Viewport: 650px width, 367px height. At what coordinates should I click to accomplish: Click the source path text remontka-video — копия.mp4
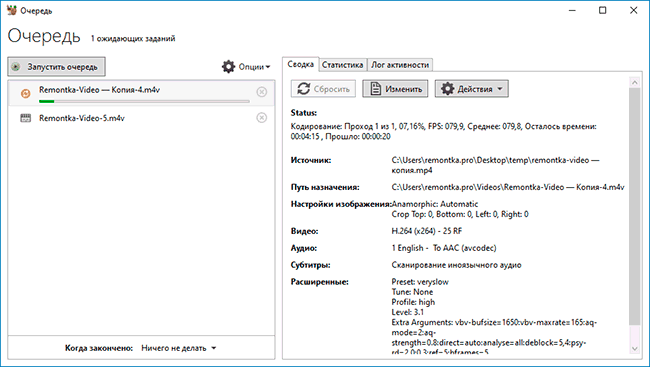[x=495, y=165]
